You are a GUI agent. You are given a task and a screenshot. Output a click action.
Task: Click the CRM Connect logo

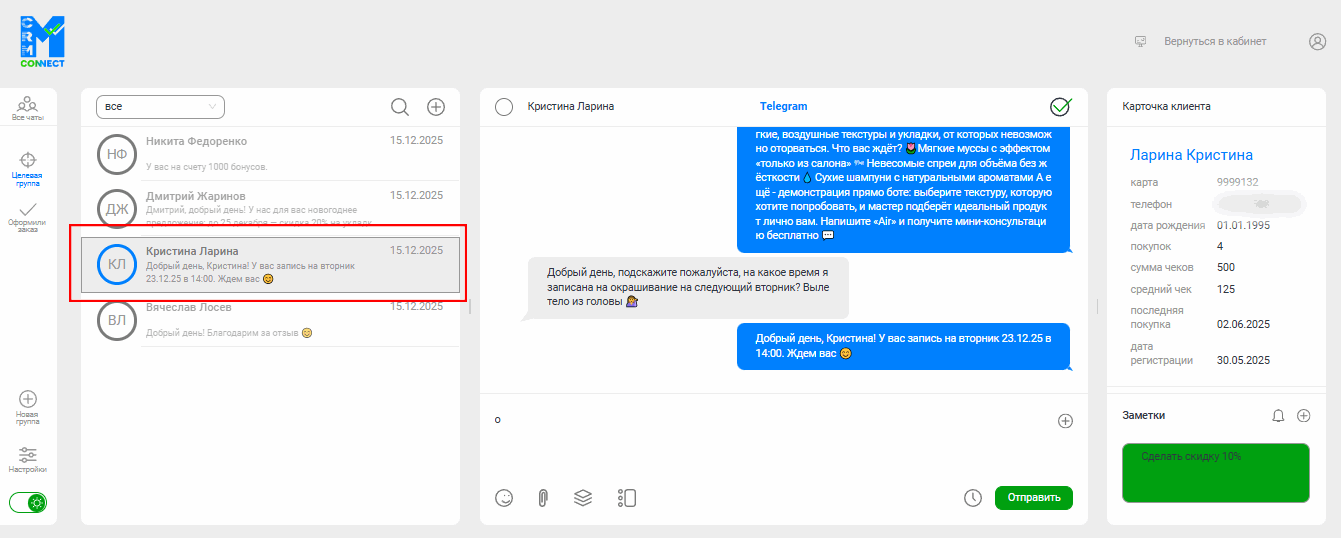[x=42, y=42]
